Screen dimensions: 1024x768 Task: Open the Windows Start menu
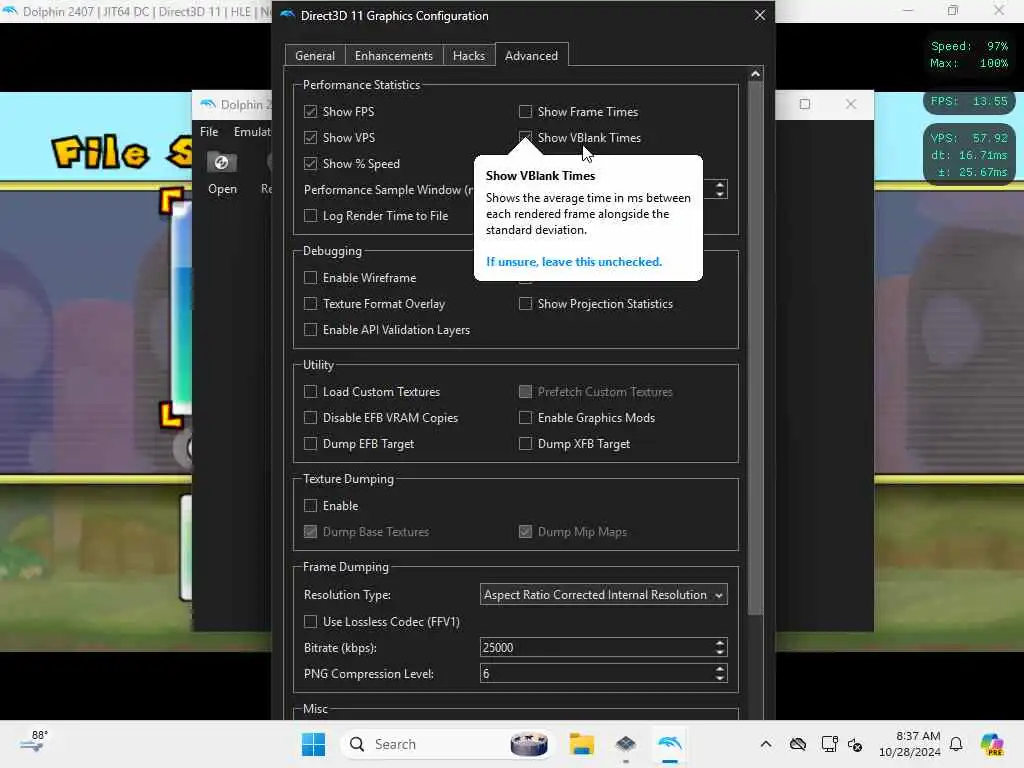313,744
